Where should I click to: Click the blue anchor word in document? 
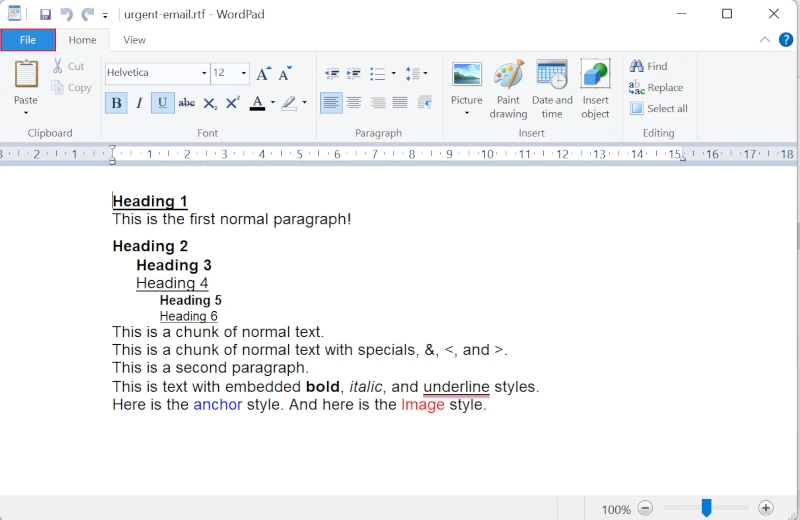tap(218, 405)
